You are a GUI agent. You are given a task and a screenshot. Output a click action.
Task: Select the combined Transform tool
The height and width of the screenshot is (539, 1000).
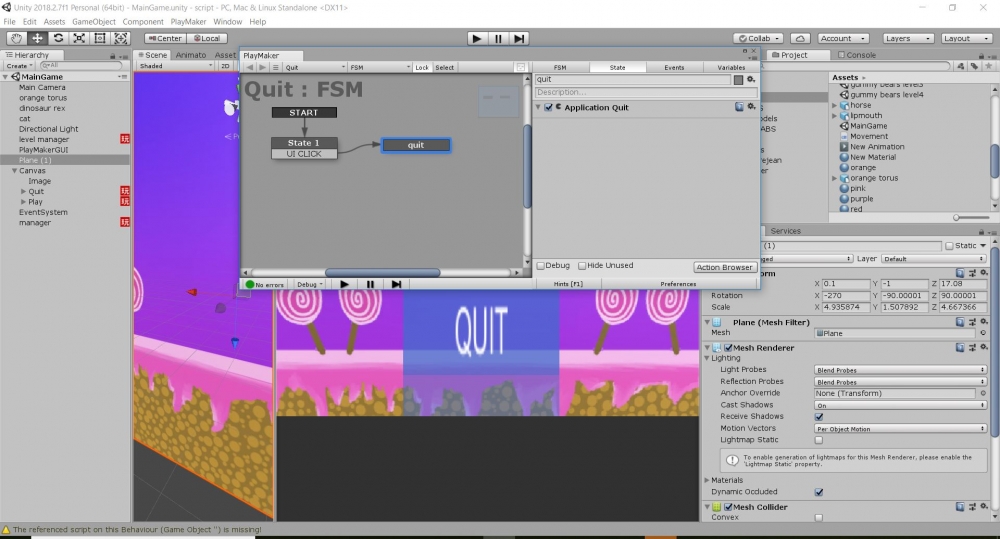coord(121,38)
